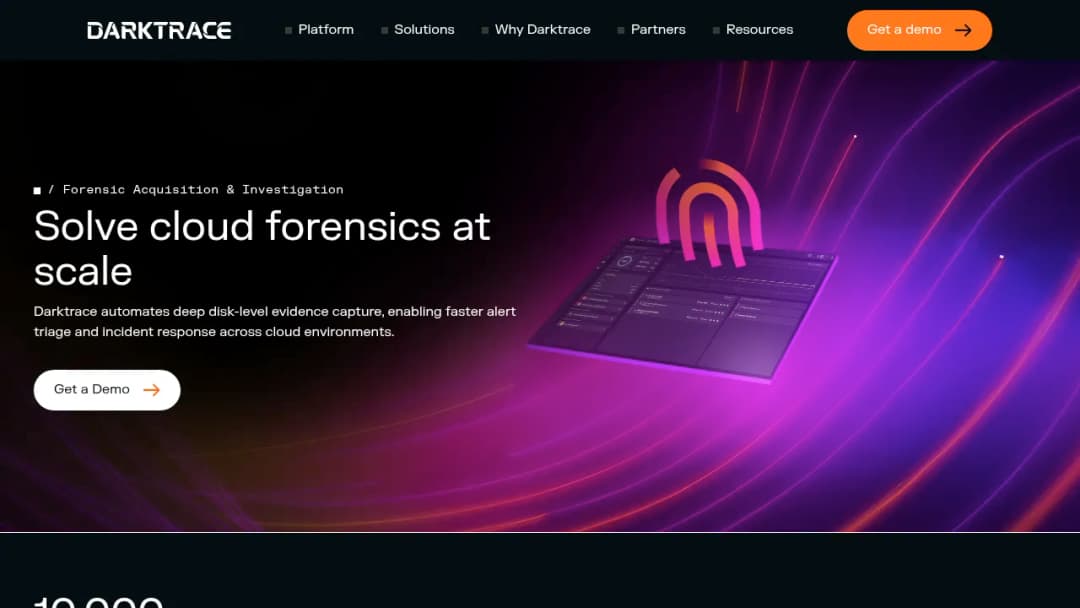
Task: Open the Resources menu
Action: [753, 30]
